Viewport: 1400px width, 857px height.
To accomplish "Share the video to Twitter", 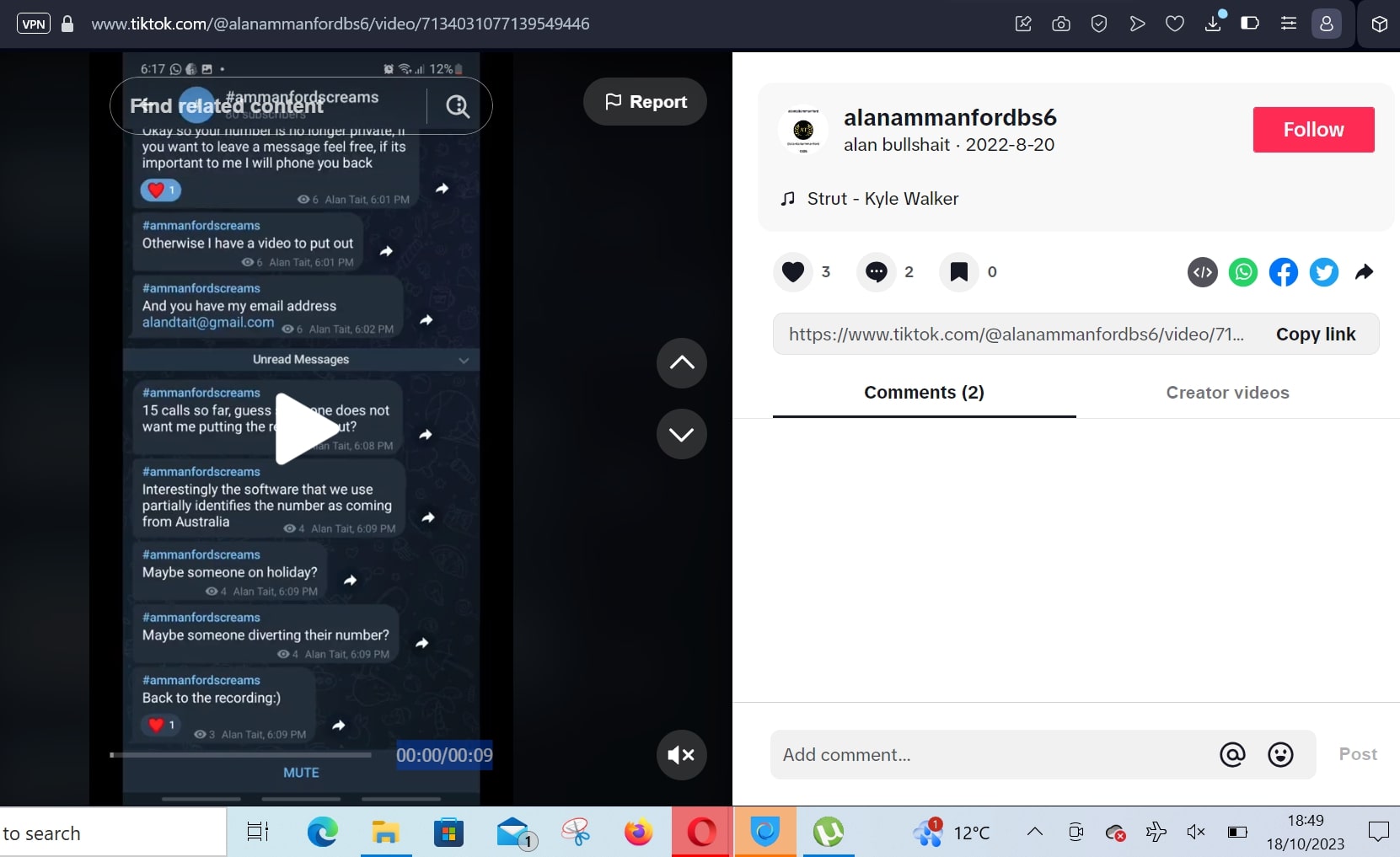I will coord(1323,271).
